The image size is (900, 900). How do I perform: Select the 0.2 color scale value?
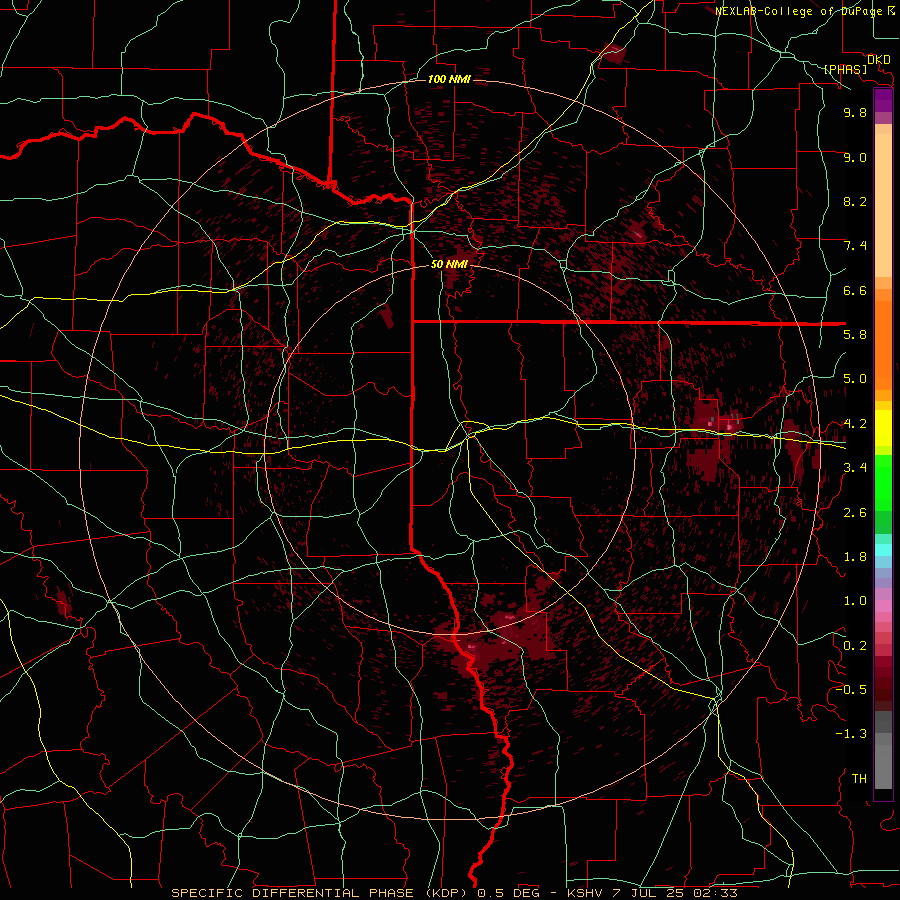pyautogui.click(x=855, y=646)
